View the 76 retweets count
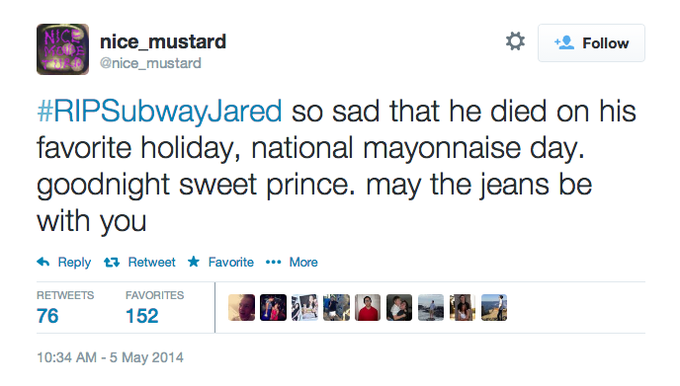Screen dimensions: 680x386 48,316
